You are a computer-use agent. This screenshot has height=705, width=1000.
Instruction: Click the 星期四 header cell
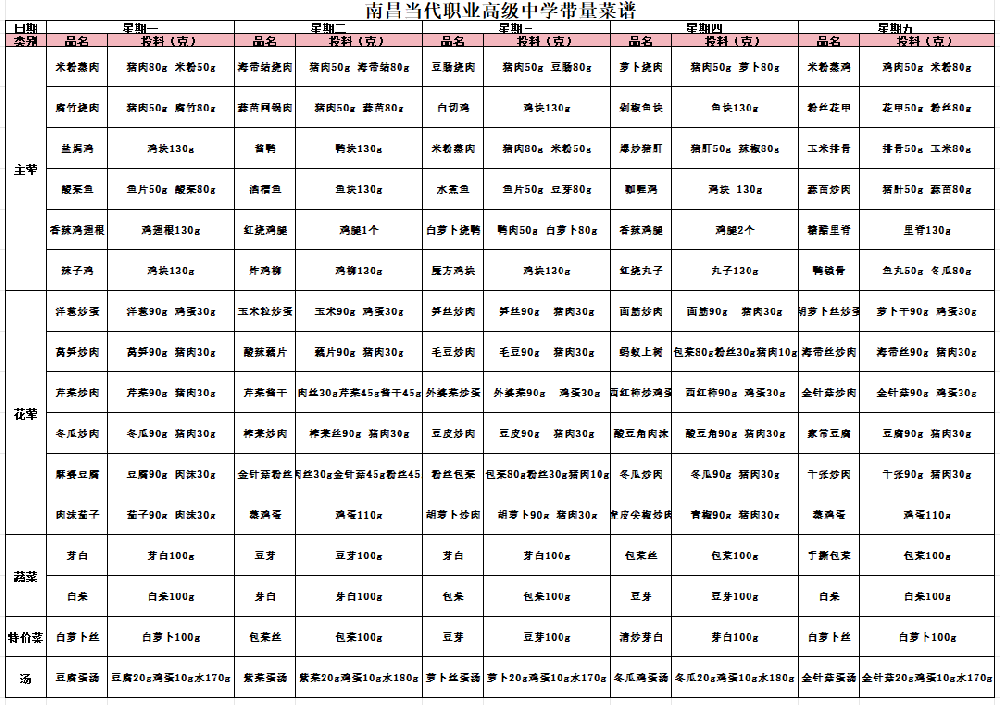704,27
